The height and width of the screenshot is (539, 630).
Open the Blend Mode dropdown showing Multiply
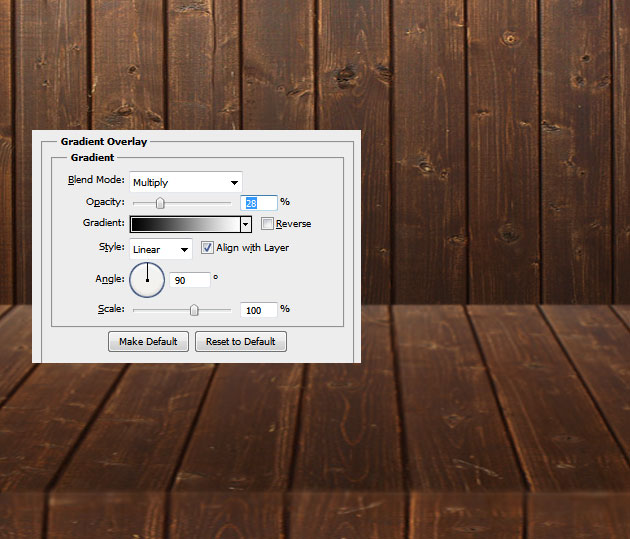[186, 182]
